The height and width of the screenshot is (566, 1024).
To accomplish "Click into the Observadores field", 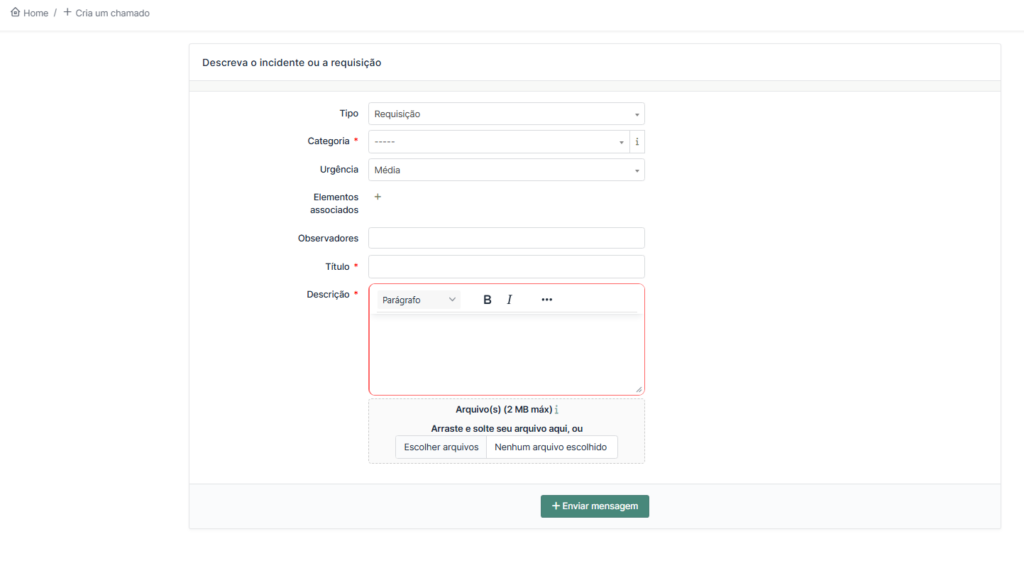I will [x=506, y=238].
